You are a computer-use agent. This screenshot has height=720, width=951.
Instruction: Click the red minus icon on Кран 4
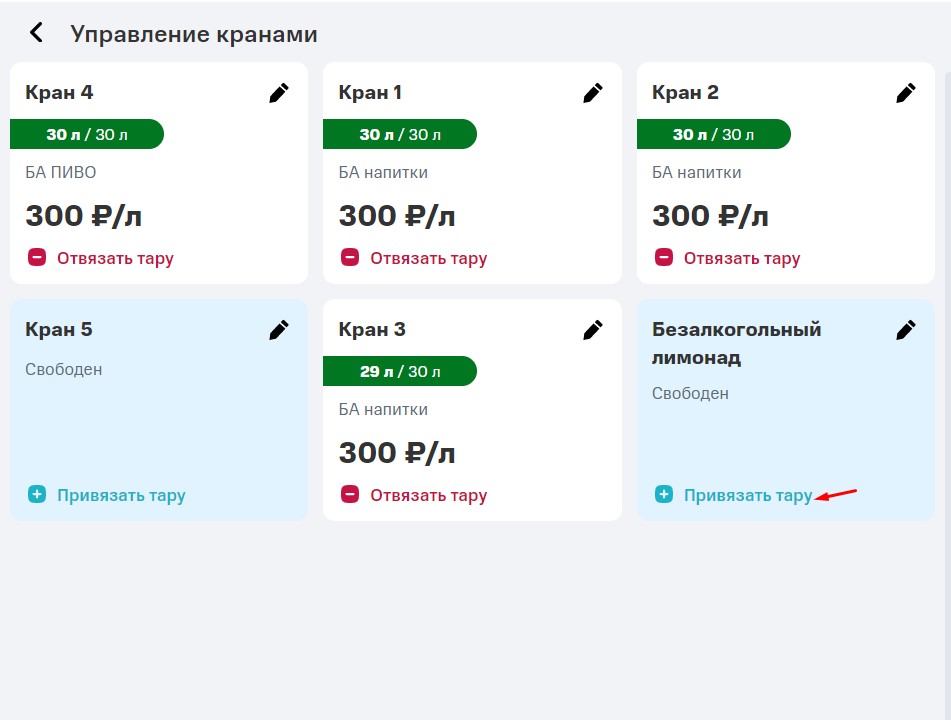37,257
